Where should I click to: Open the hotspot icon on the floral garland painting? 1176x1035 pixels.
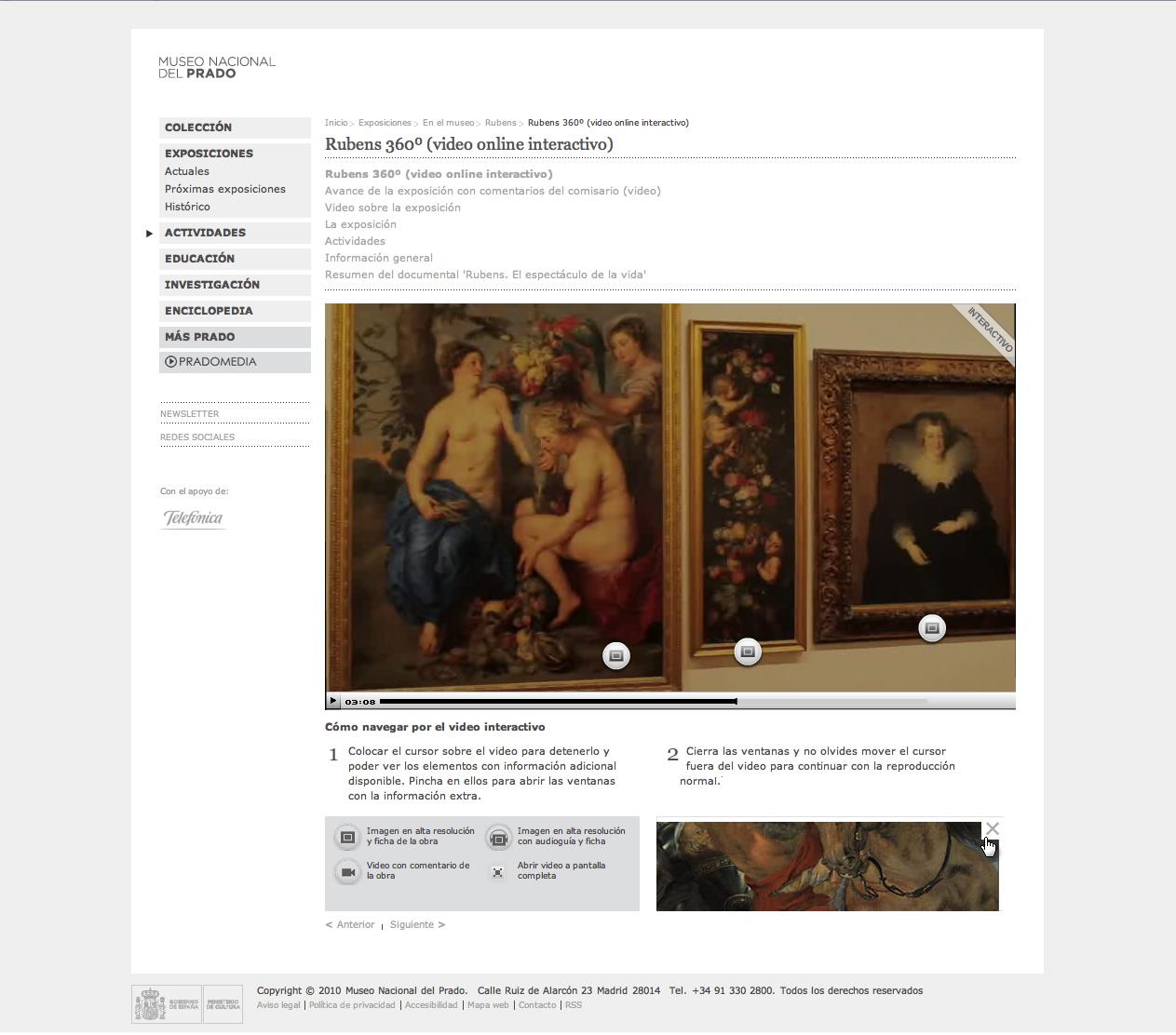coord(748,652)
